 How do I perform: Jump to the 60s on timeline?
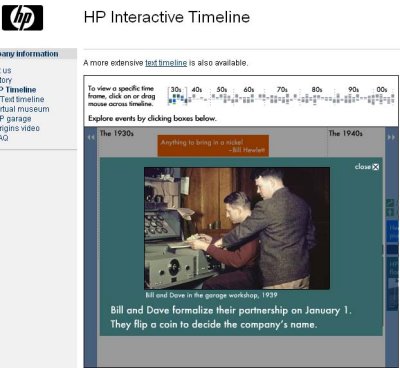pos(249,90)
